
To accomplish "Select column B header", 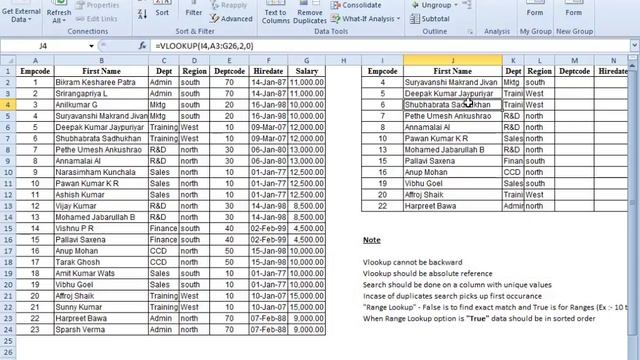I will pos(101,60).
